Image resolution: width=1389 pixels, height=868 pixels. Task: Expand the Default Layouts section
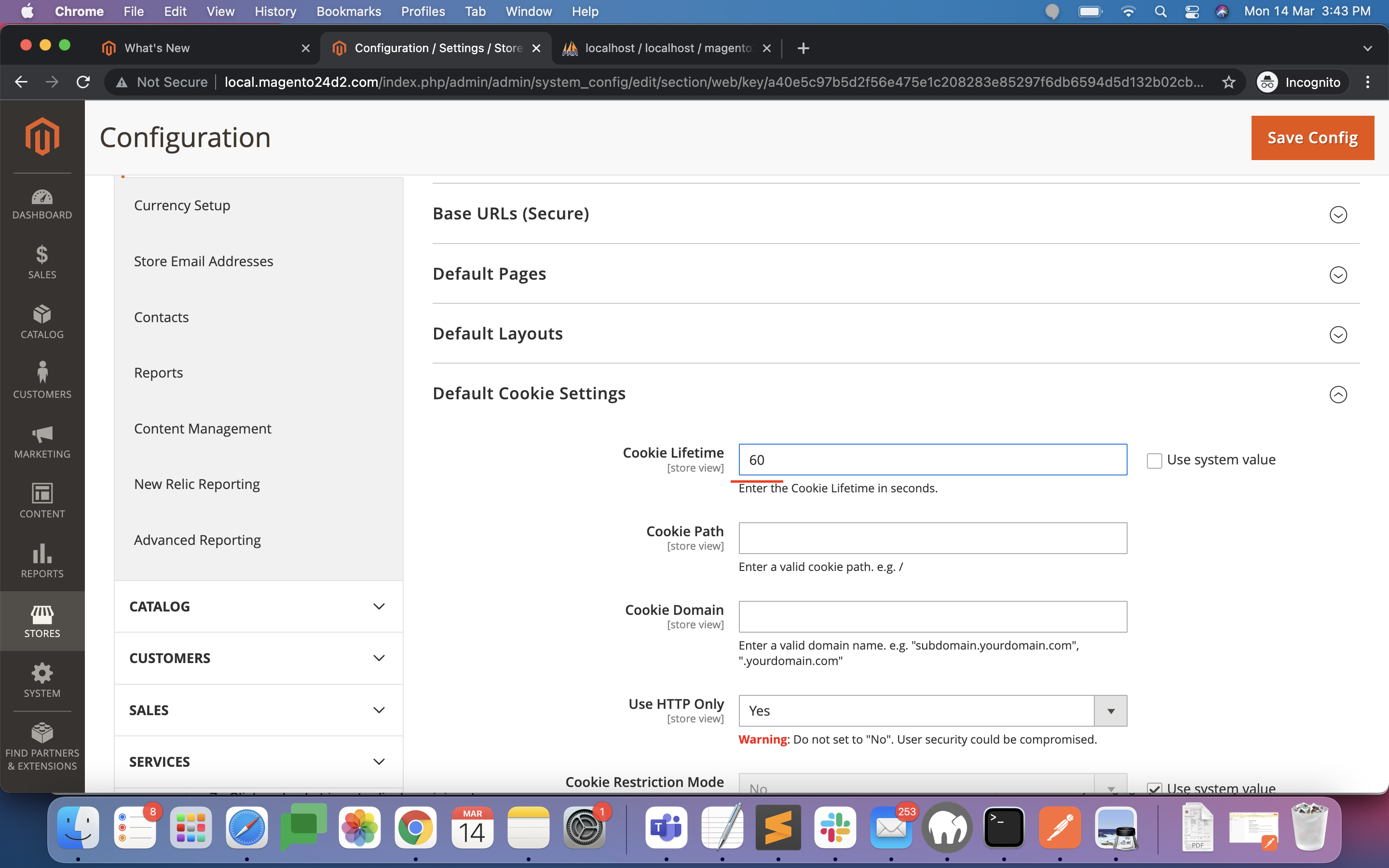click(x=1338, y=335)
